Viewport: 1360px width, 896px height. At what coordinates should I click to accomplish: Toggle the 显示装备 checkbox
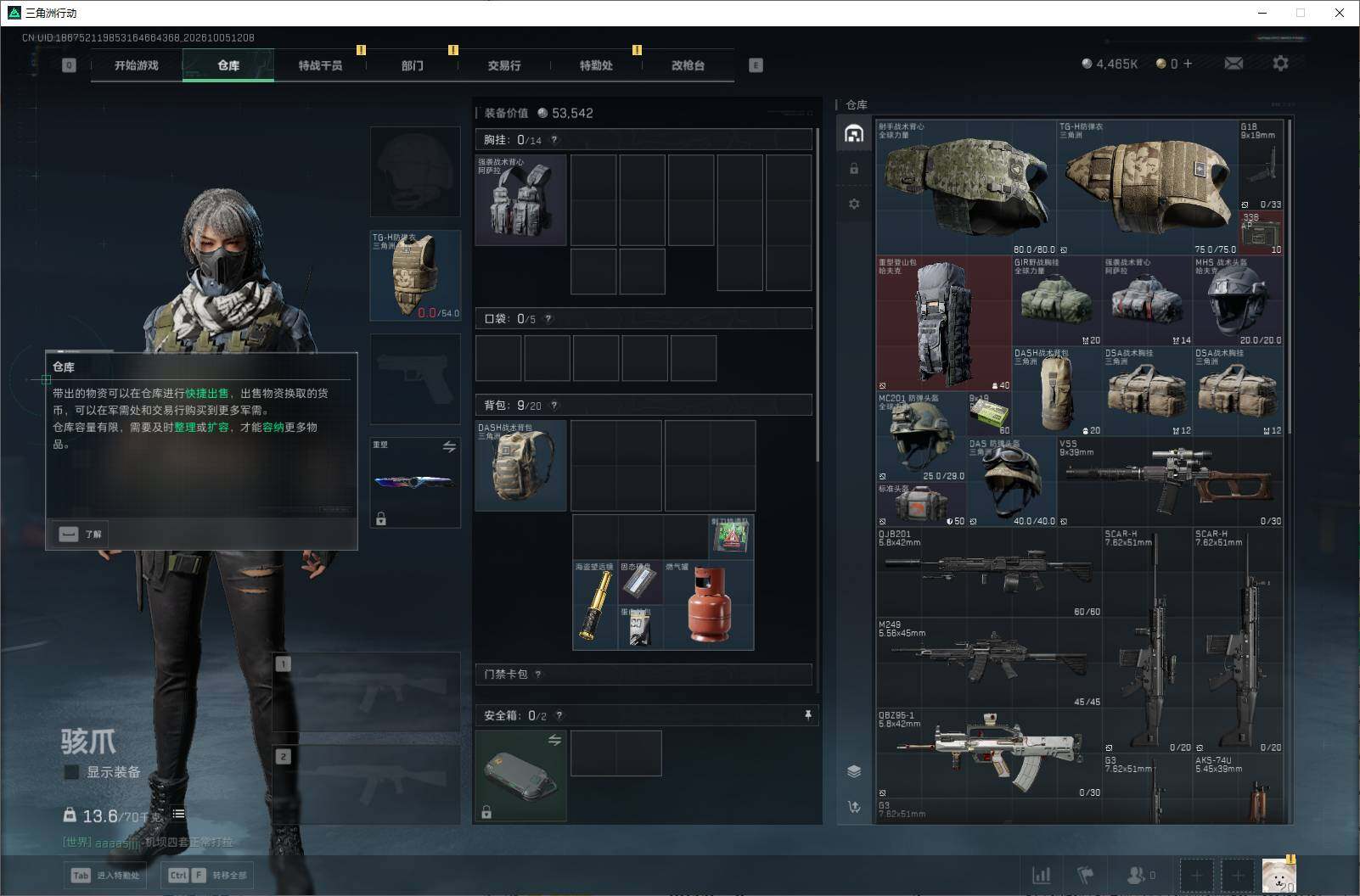(71, 772)
